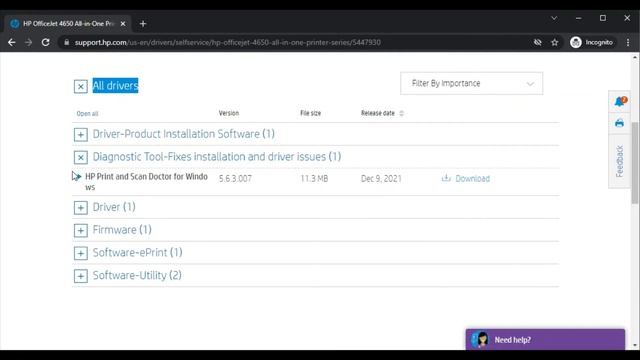Open a new browser tab
The height and width of the screenshot is (360, 640).
click(x=143, y=24)
